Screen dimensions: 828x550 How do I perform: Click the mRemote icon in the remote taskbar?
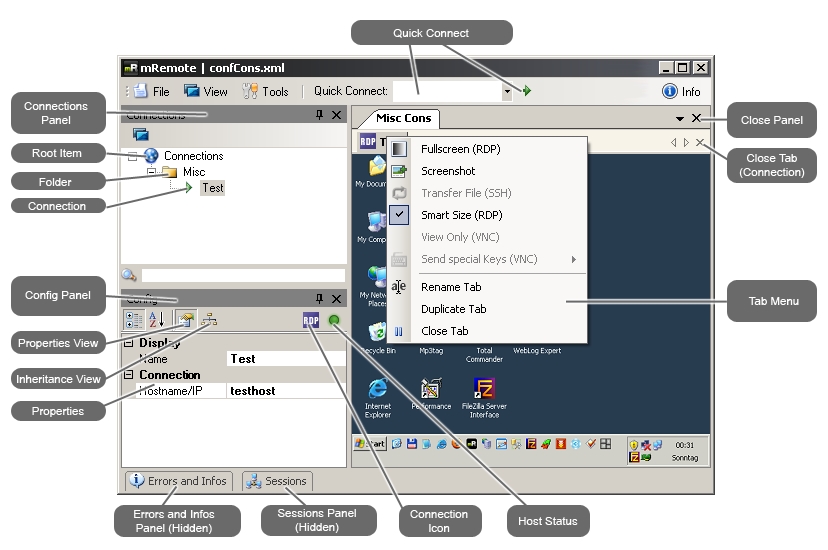click(472, 444)
